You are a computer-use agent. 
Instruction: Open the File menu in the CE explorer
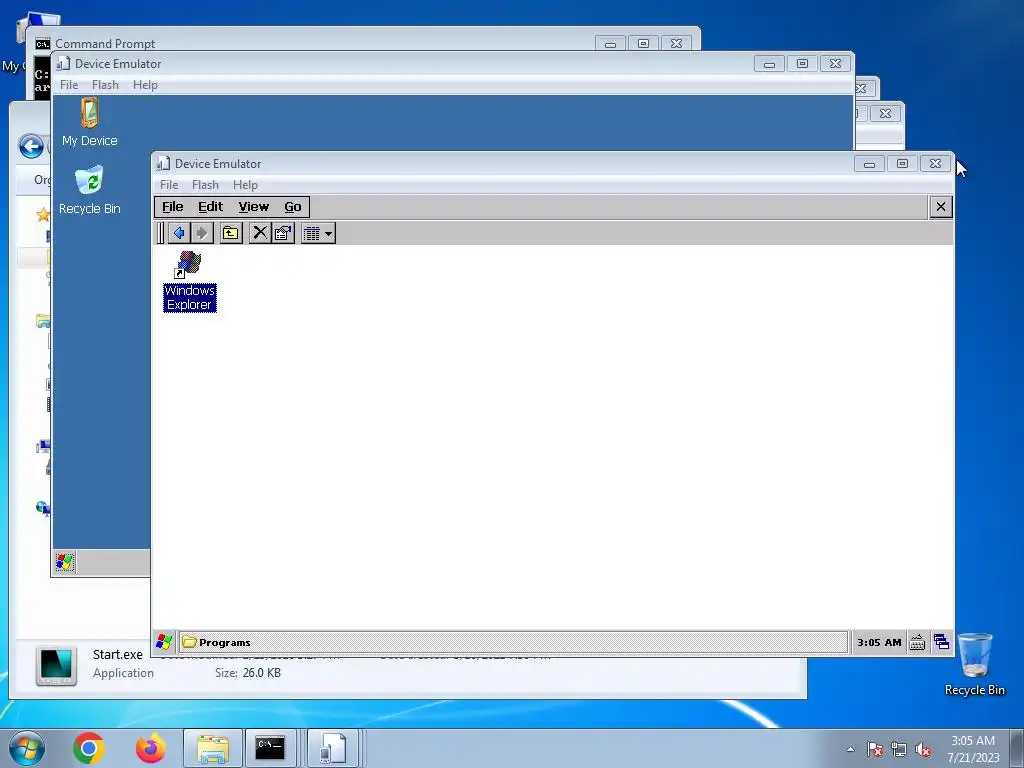pyautogui.click(x=172, y=207)
